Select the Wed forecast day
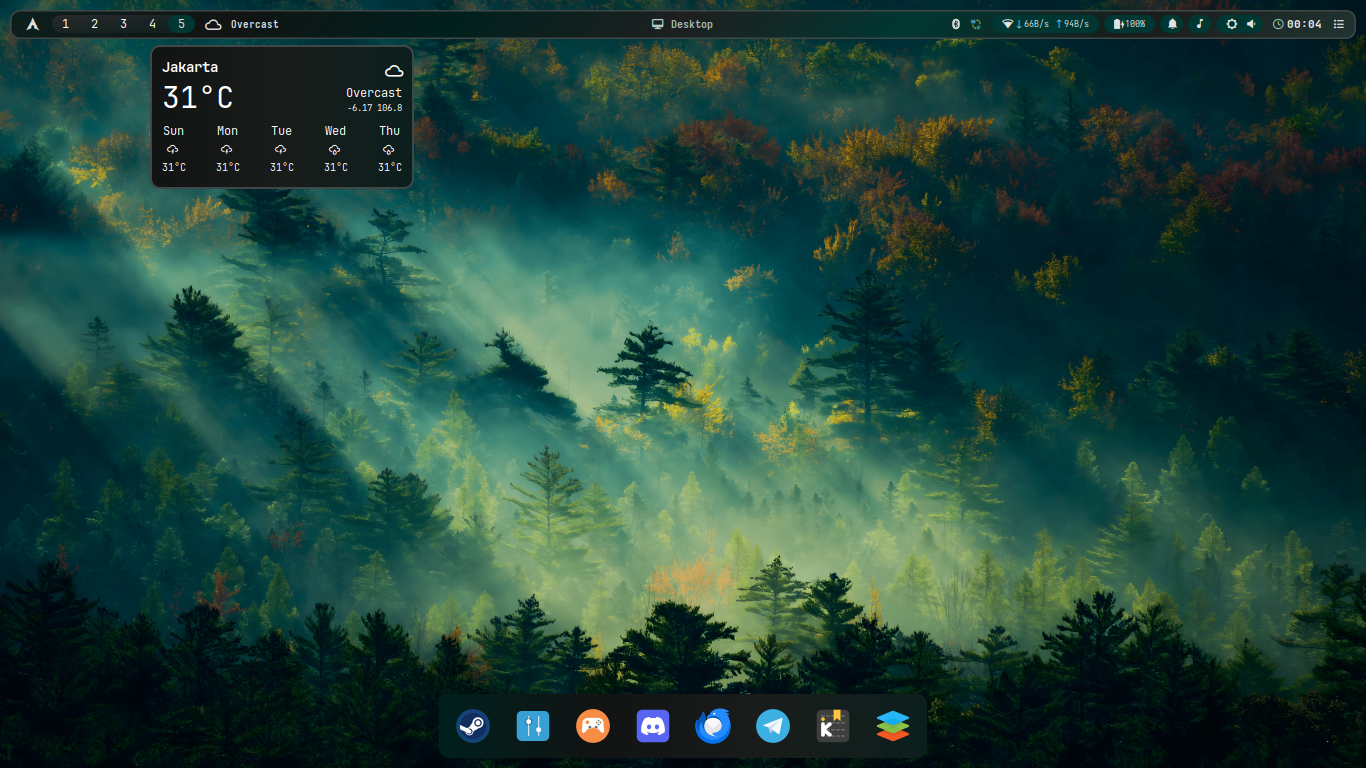The image size is (1366, 768). (x=336, y=149)
